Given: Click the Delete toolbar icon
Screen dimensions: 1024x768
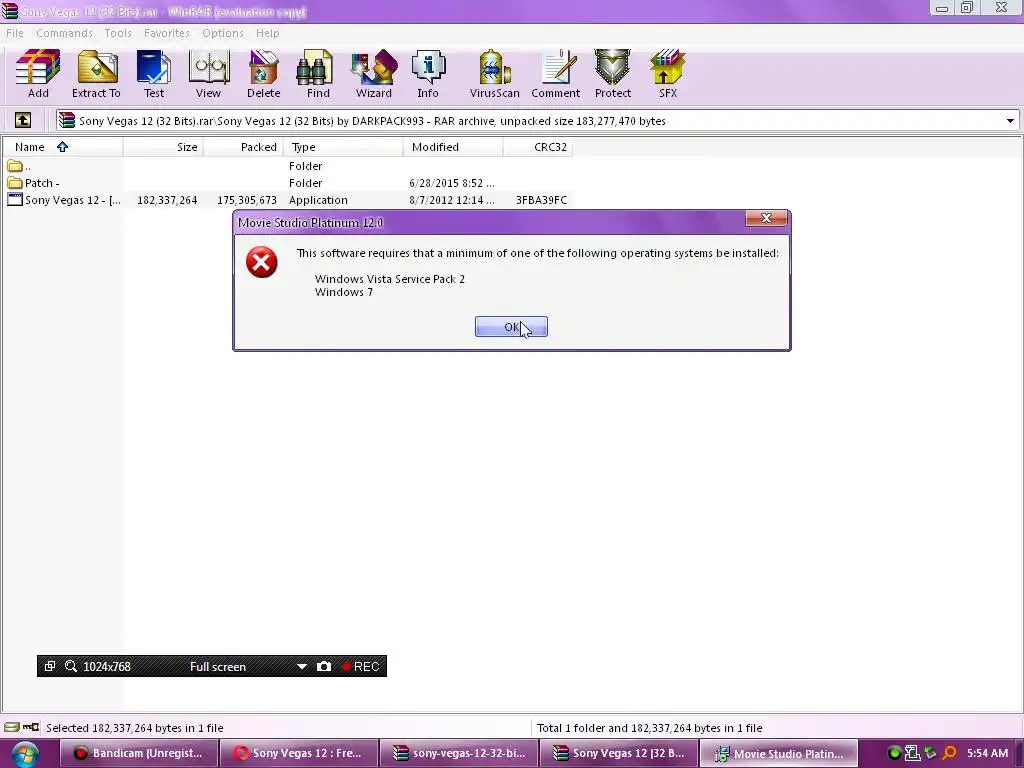Looking at the screenshot, I should tap(263, 74).
